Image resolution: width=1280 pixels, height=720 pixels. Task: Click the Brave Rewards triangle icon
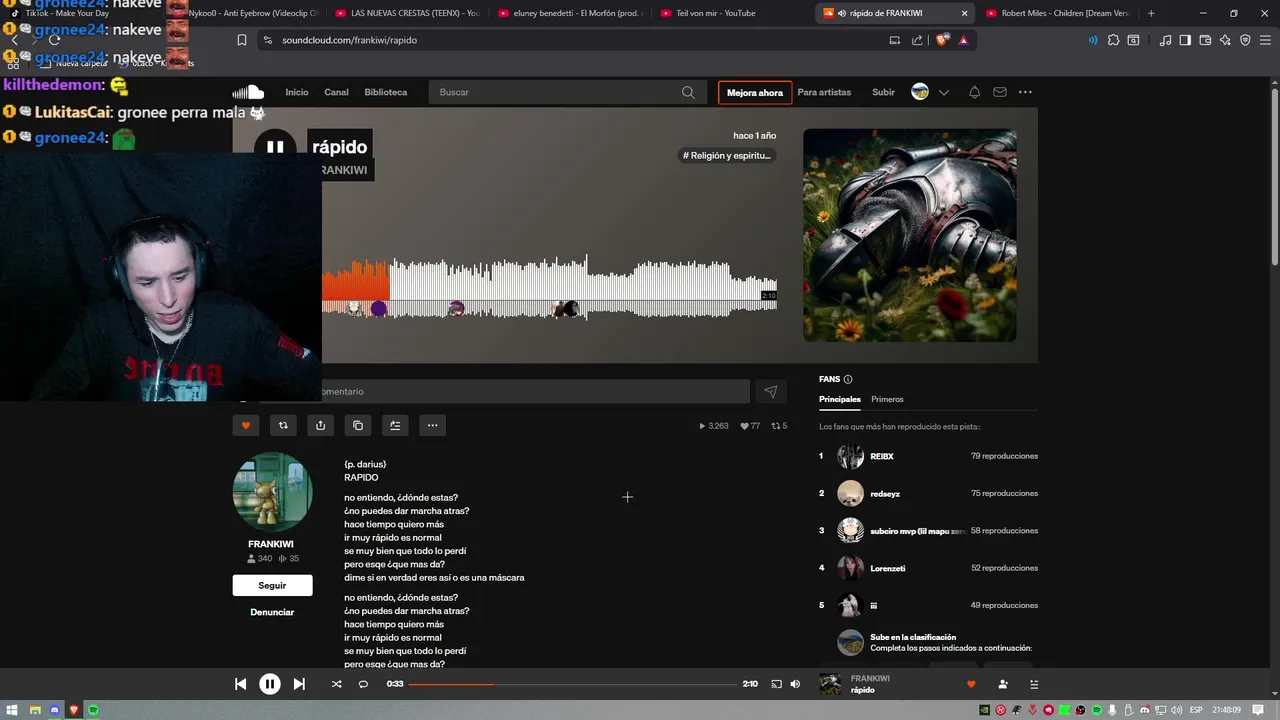[x=963, y=40]
